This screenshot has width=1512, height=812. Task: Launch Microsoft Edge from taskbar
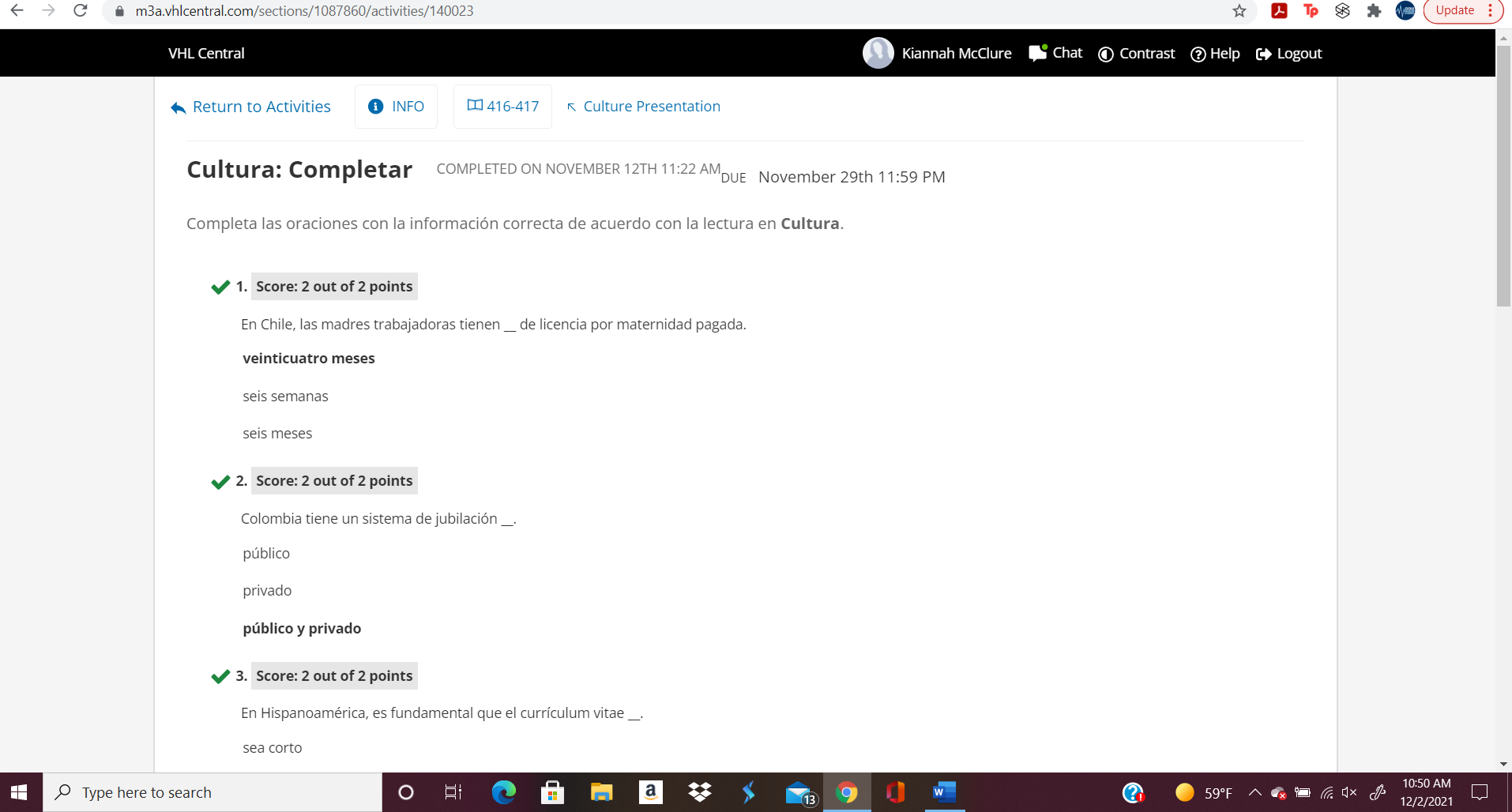click(503, 792)
